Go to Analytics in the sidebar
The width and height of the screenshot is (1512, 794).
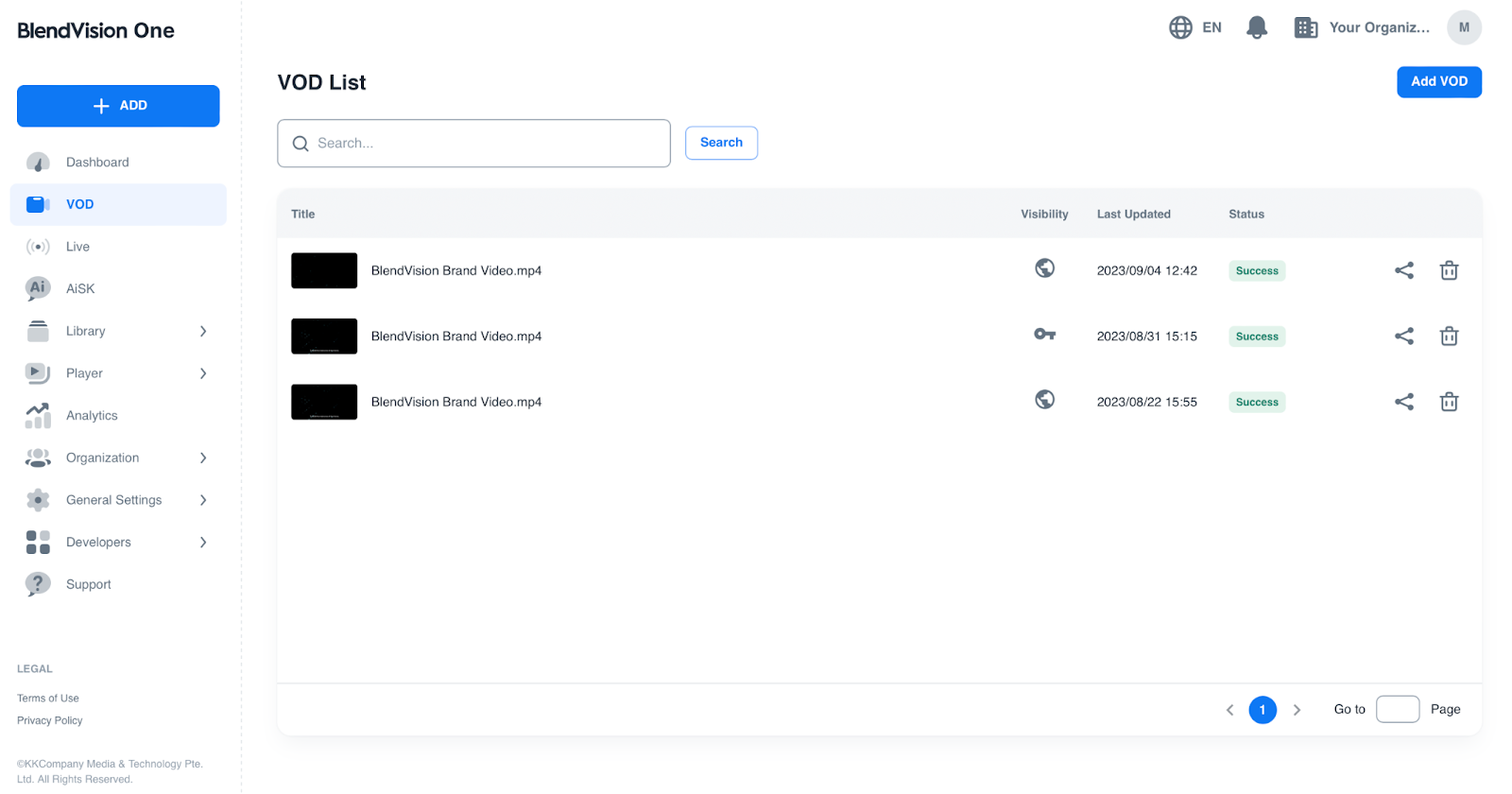(92, 416)
